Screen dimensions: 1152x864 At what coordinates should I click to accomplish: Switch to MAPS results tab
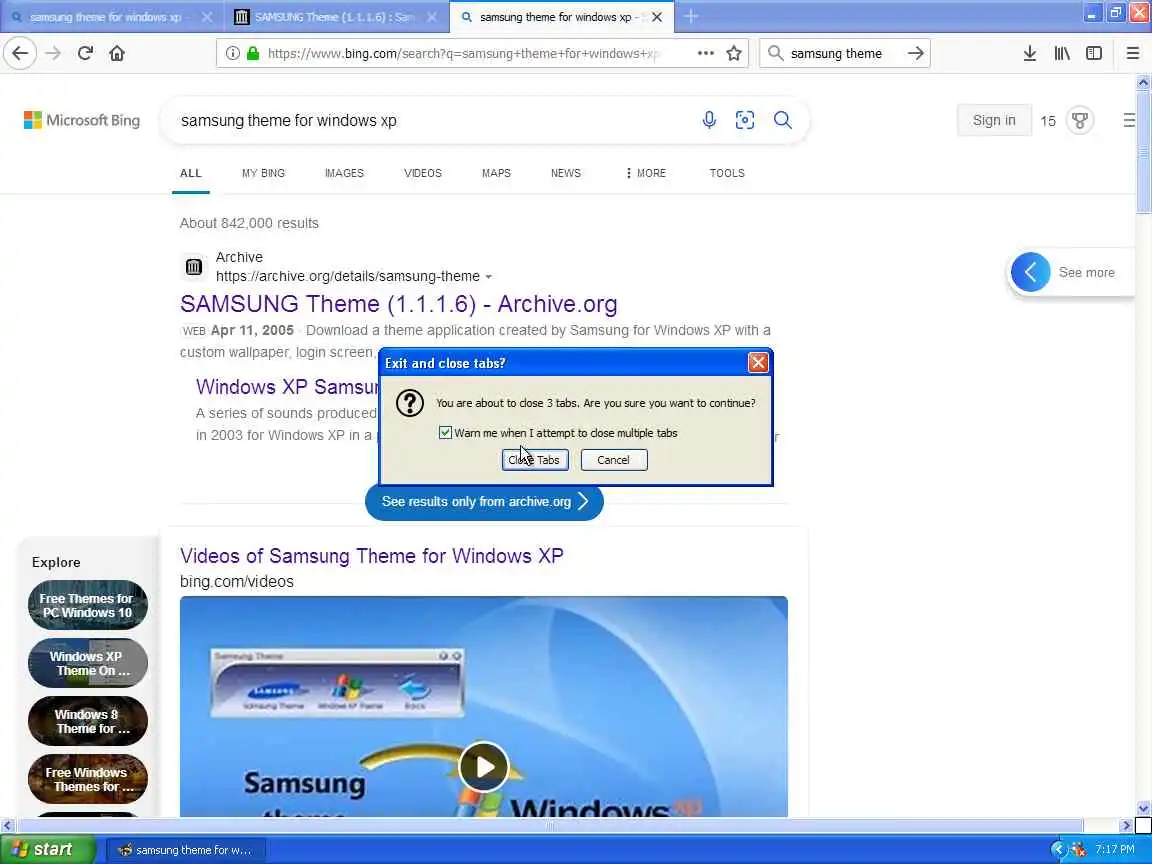click(496, 173)
